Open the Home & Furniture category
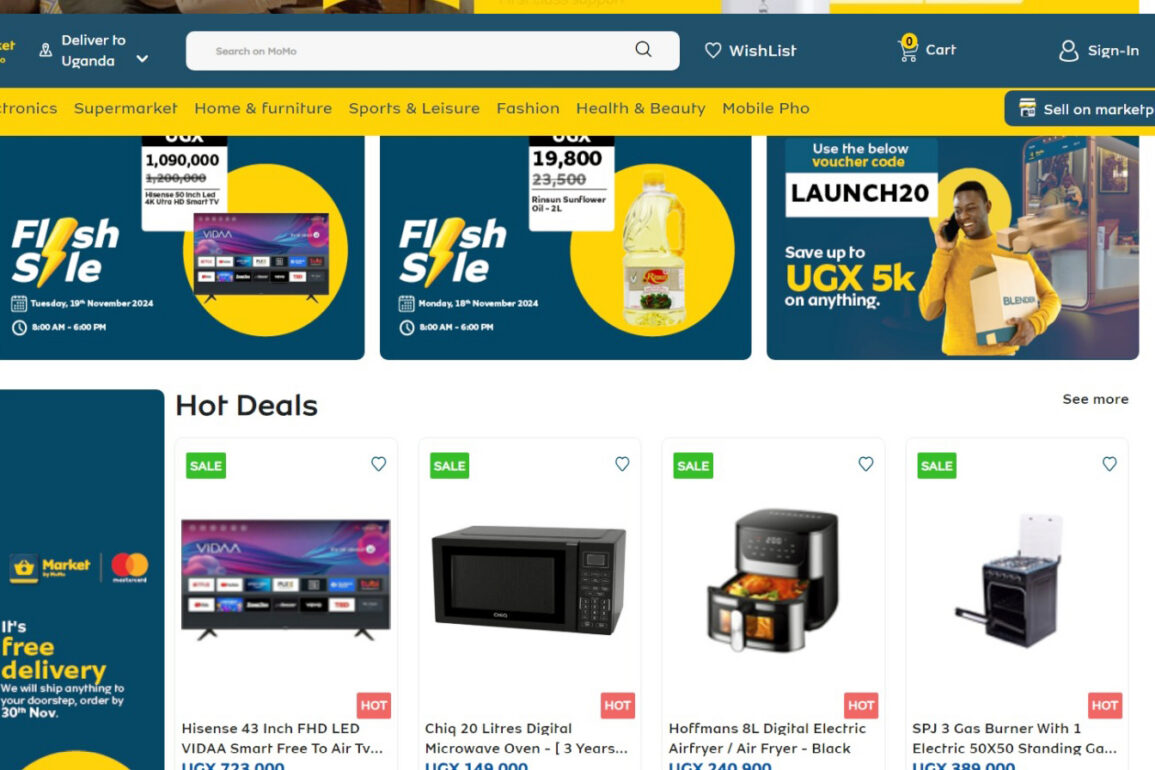Viewport: 1155px width, 770px height. point(263,108)
